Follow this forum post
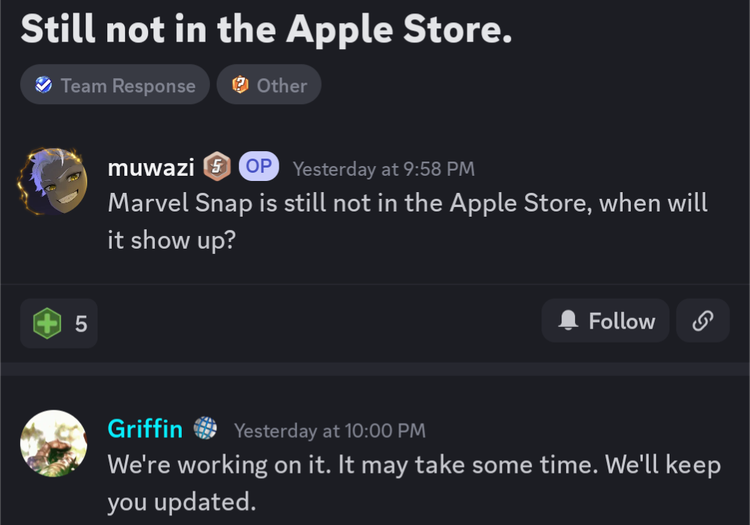This screenshot has height=525, width=750. pyautogui.click(x=605, y=320)
